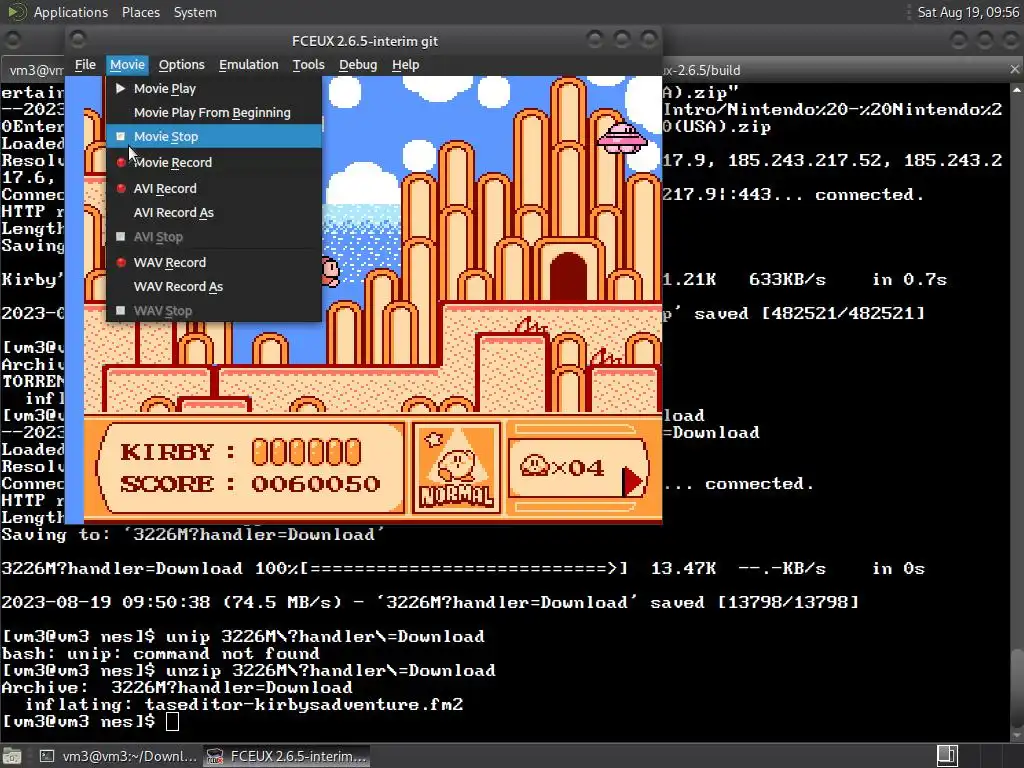Click the stop square icon beside Movie Stop

pos(121,136)
